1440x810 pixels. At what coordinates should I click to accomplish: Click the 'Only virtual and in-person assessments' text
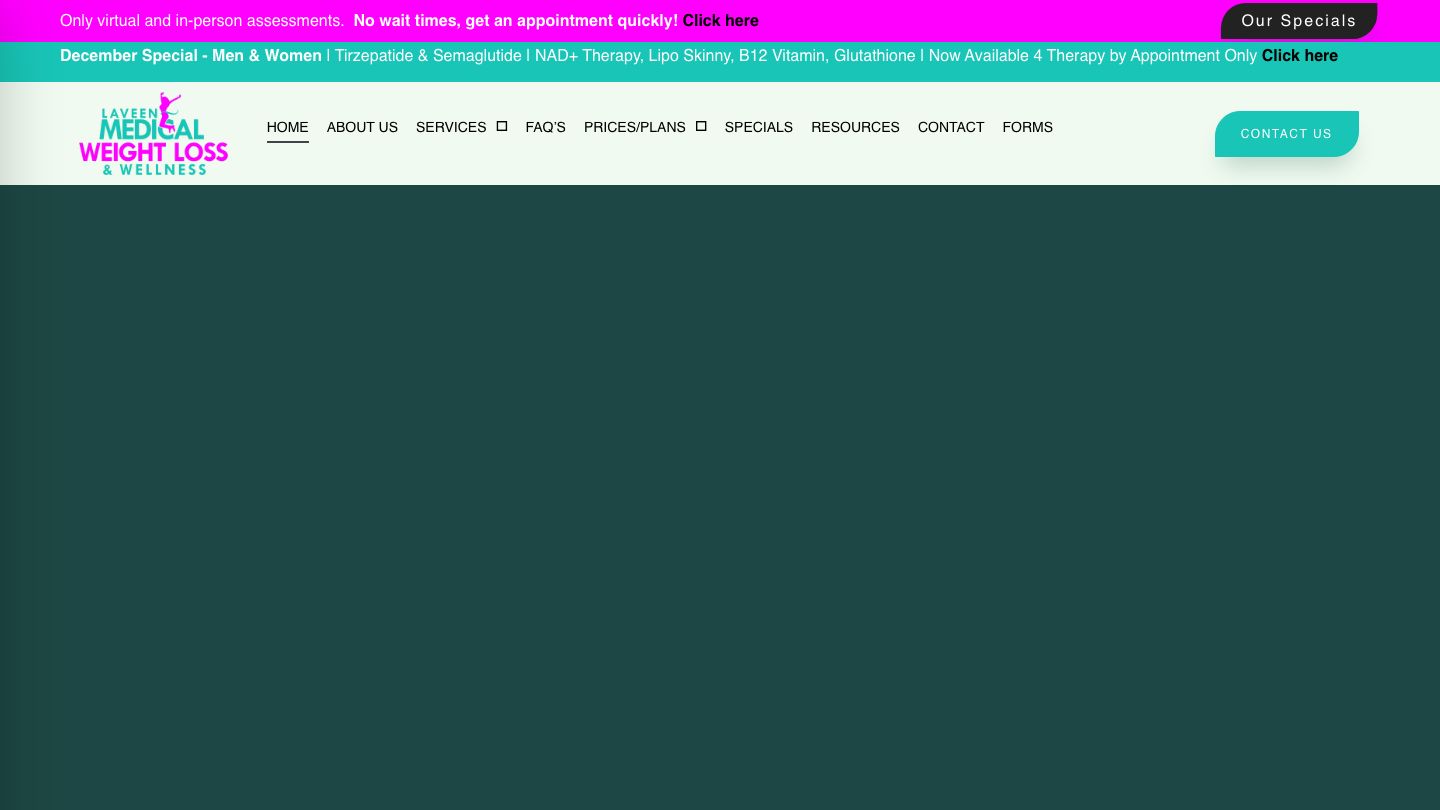pyautogui.click(x=201, y=21)
